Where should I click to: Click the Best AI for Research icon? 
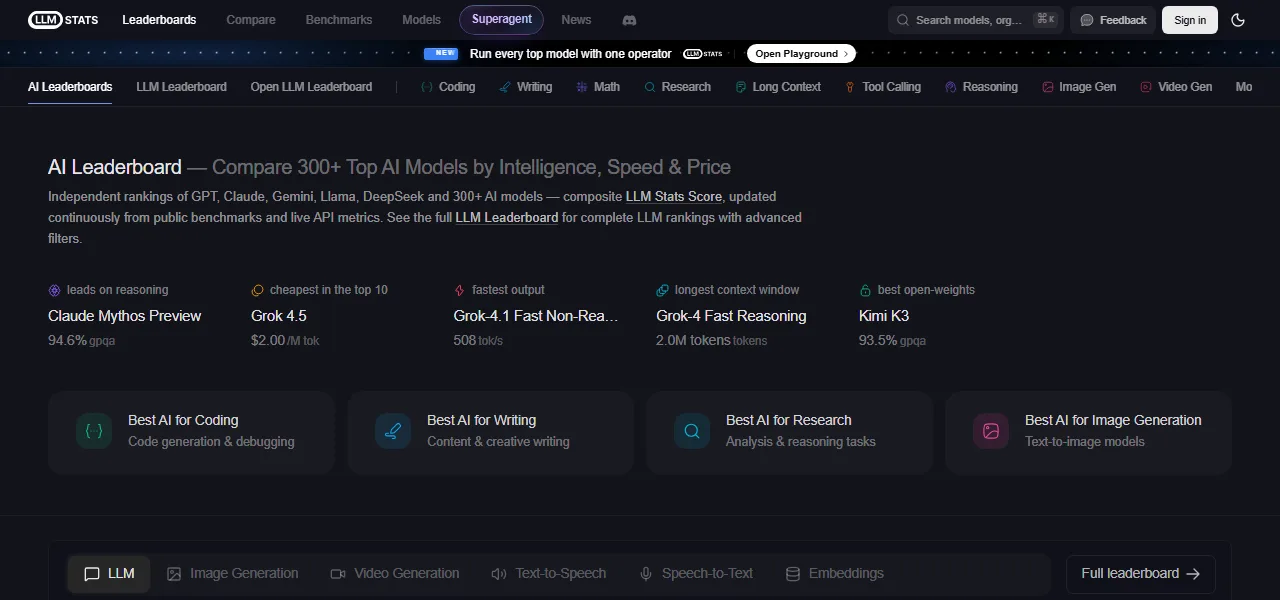click(692, 431)
